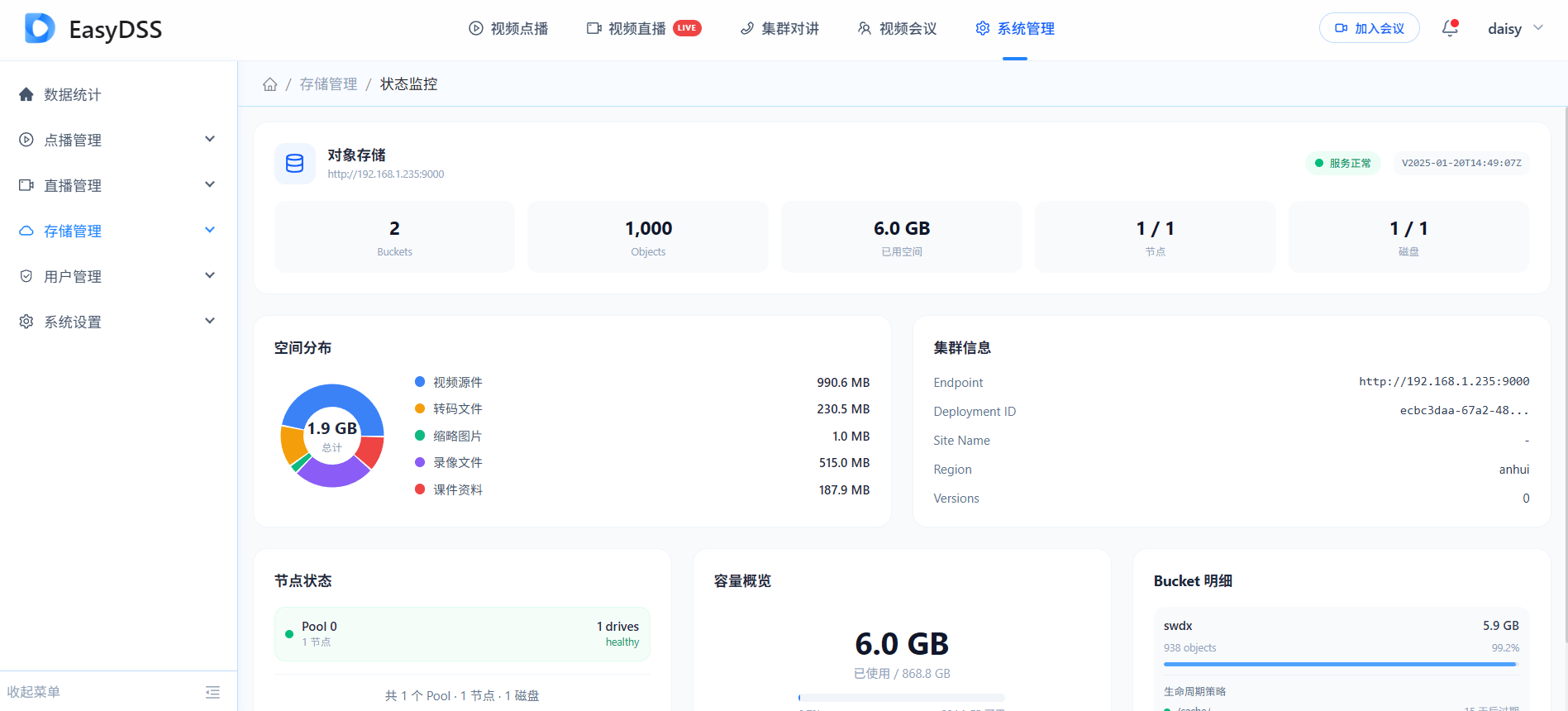This screenshot has height=711, width=1568.
Task: Open the daisy user dropdown
Action: [1515, 29]
